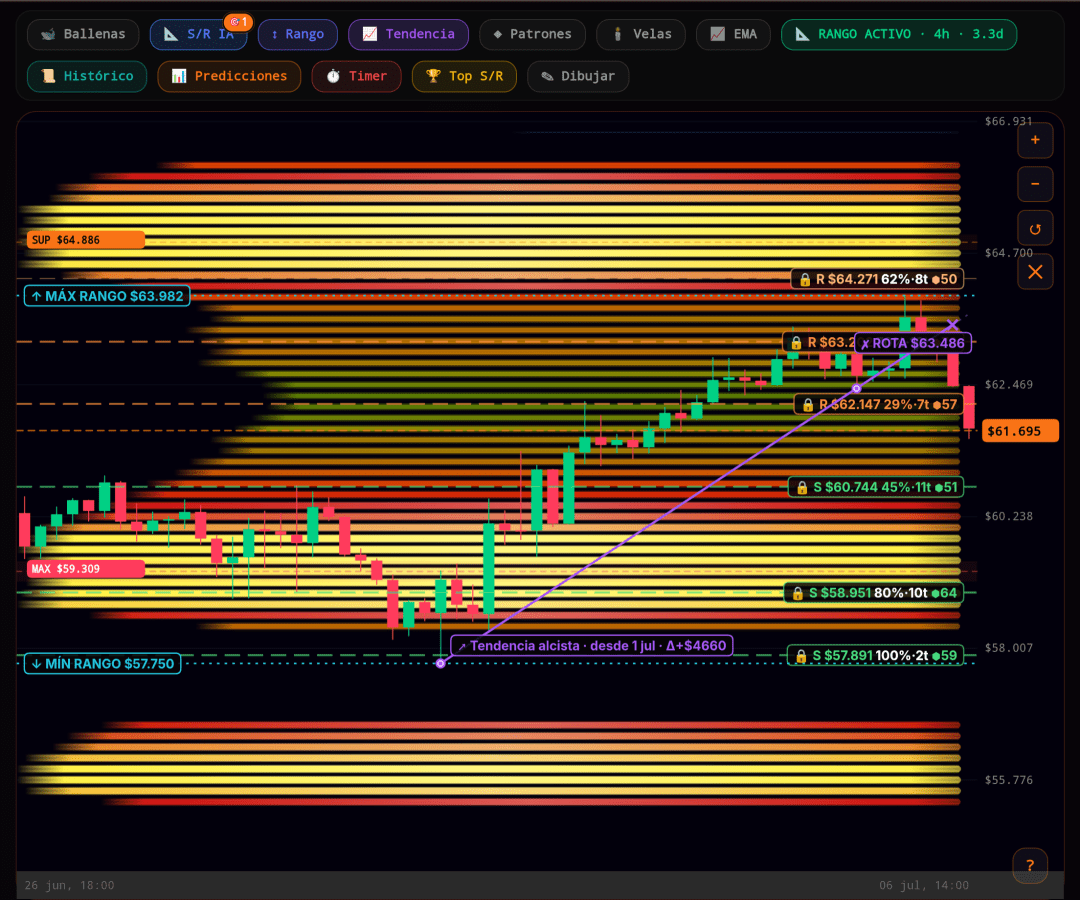Zoom out with the minus icon
1080x900 pixels.
click(x=1035, y=184)
